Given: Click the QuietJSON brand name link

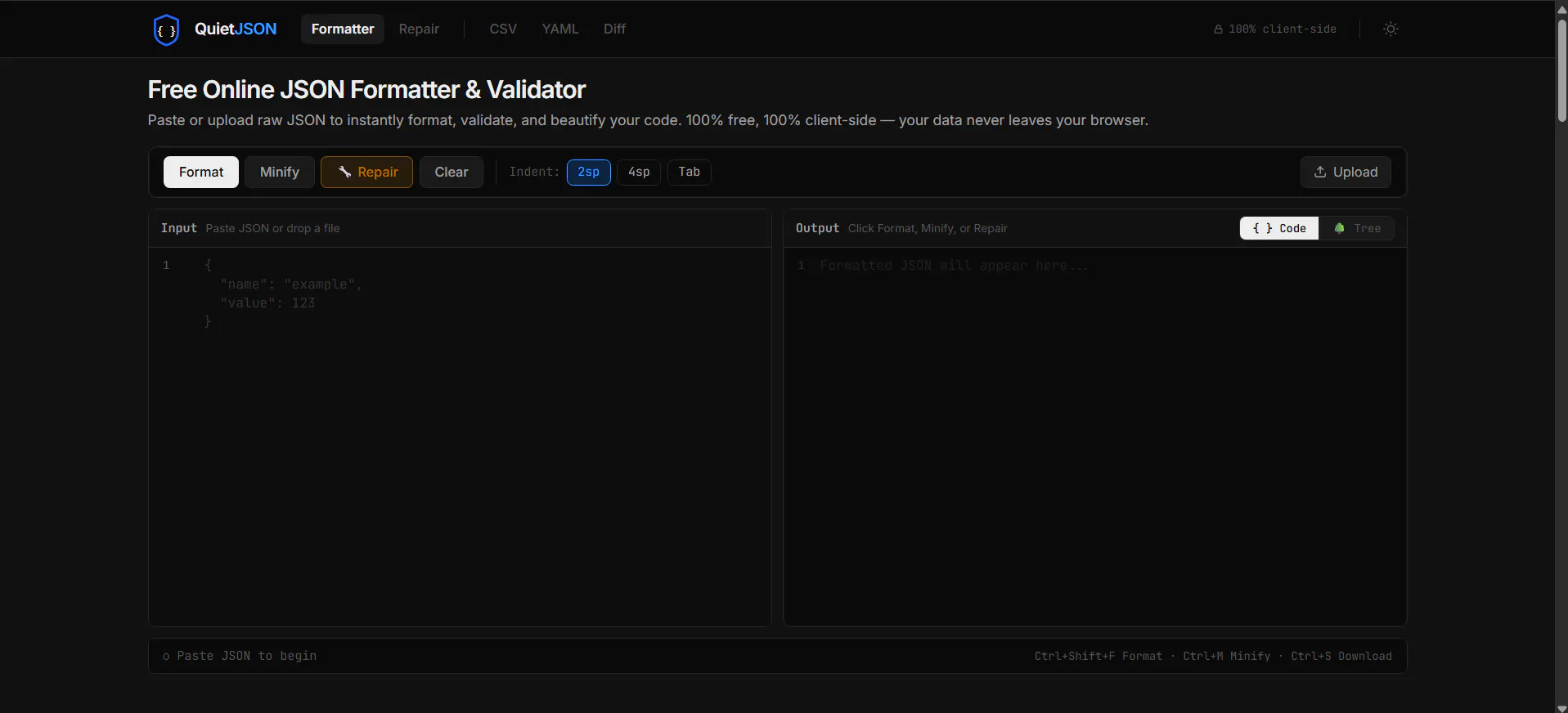Looking at the screenshot, I should pyautogui.click(x=236, y=29).
